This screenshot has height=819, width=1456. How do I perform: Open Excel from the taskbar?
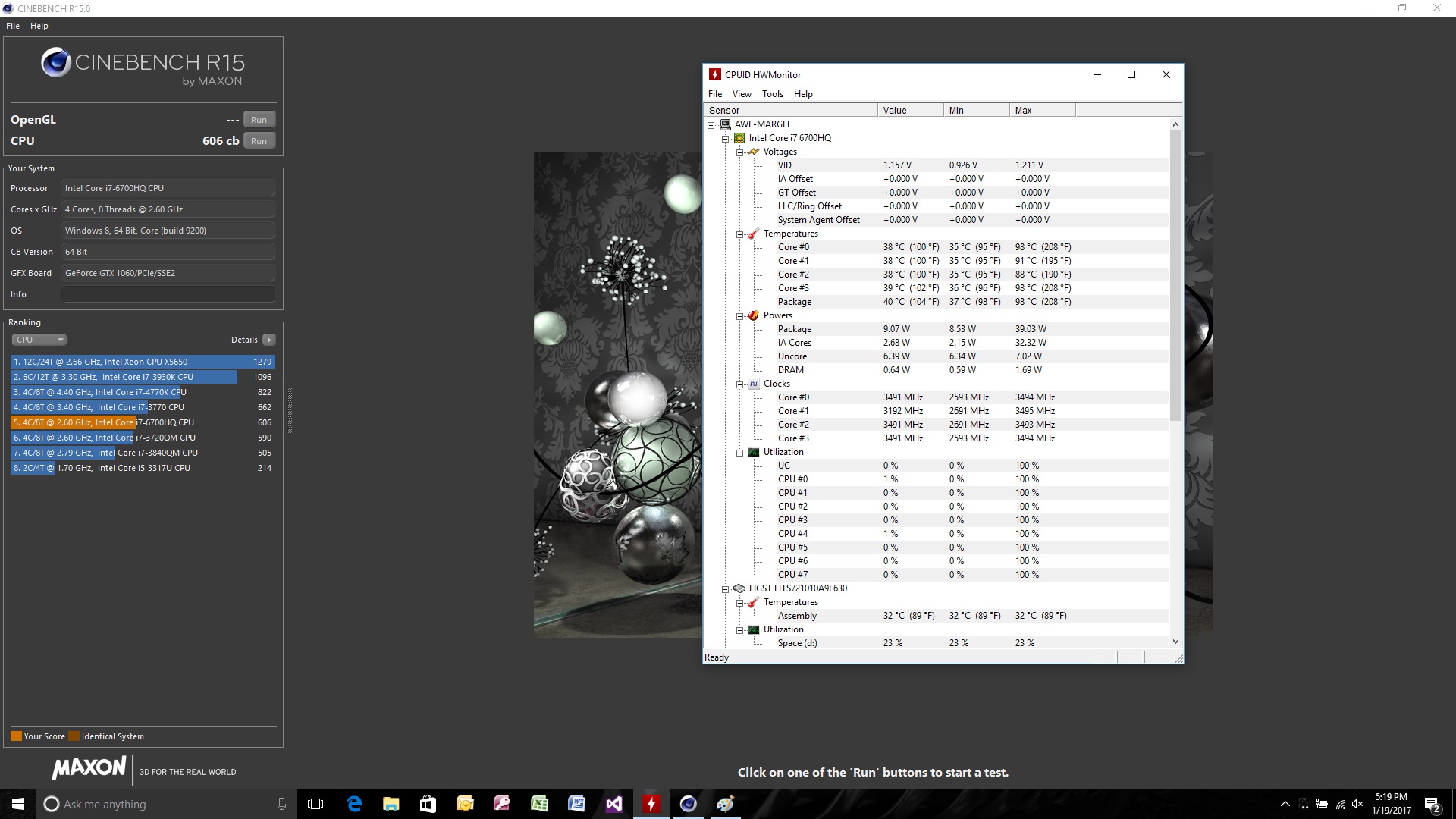pos(539,804)
